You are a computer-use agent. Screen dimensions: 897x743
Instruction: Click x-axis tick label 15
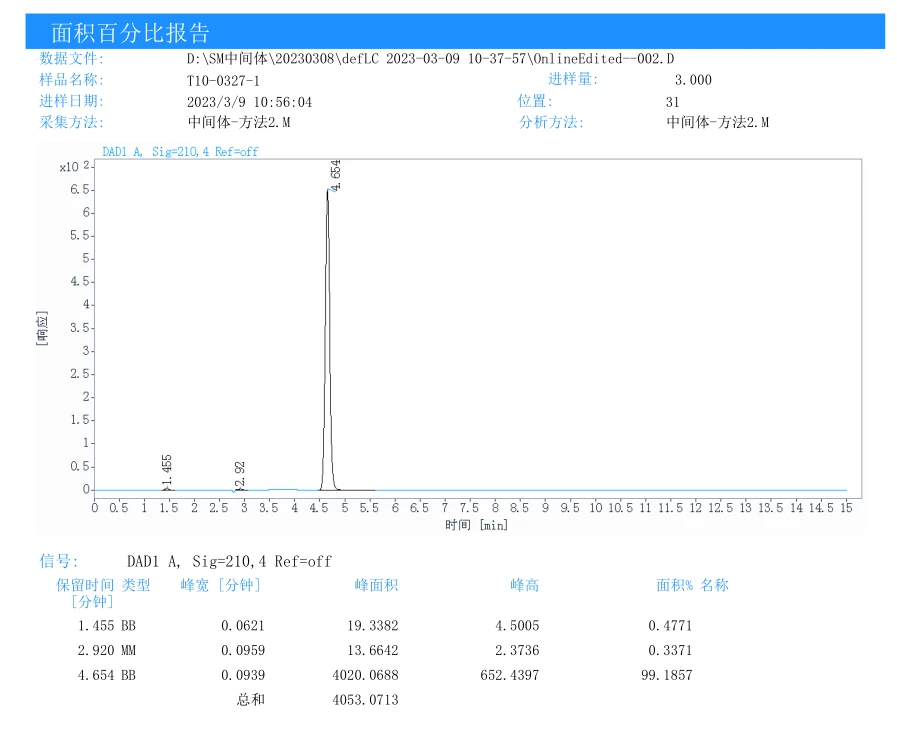tap(846, 508)
